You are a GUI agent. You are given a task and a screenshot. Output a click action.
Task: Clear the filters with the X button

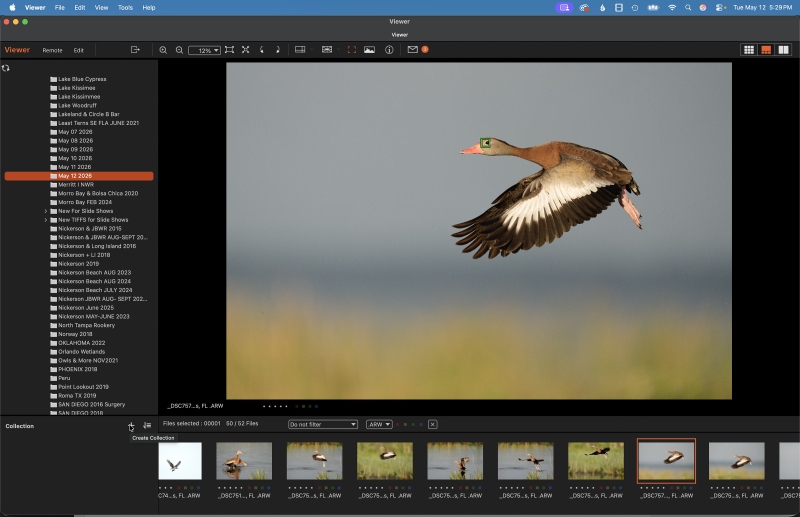[x=433, y=424]
